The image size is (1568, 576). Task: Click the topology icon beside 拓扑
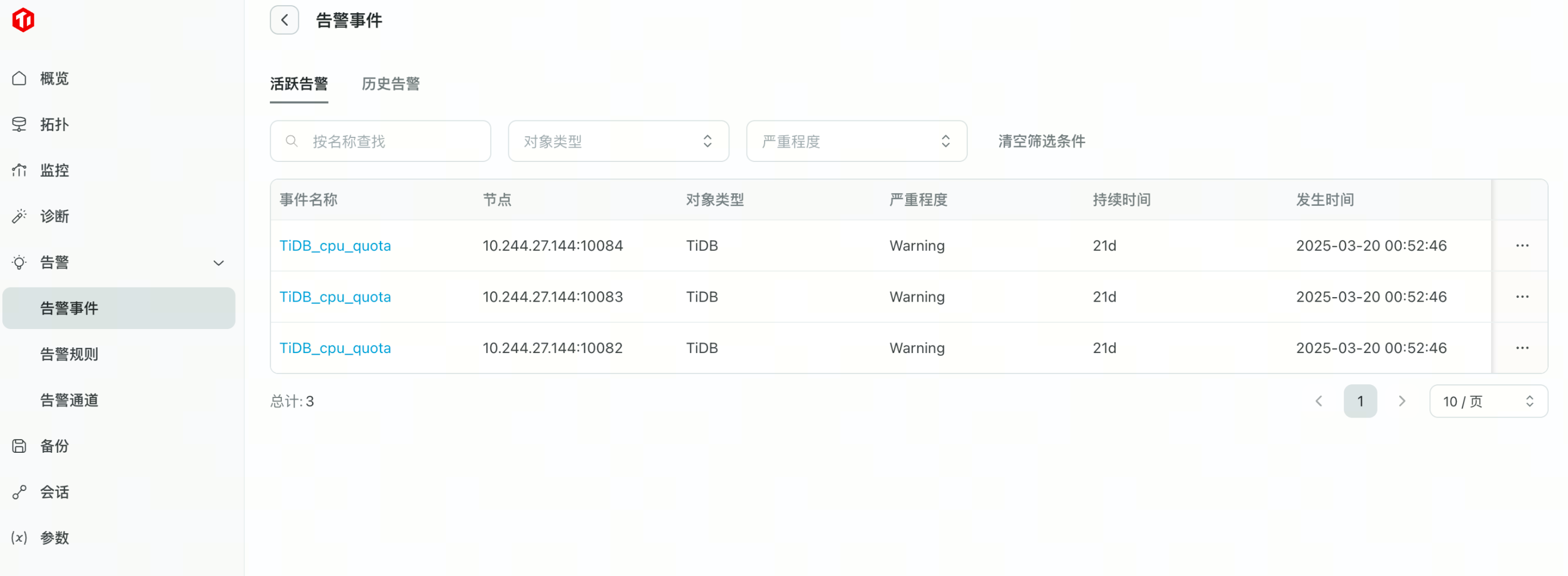(19, 124)
